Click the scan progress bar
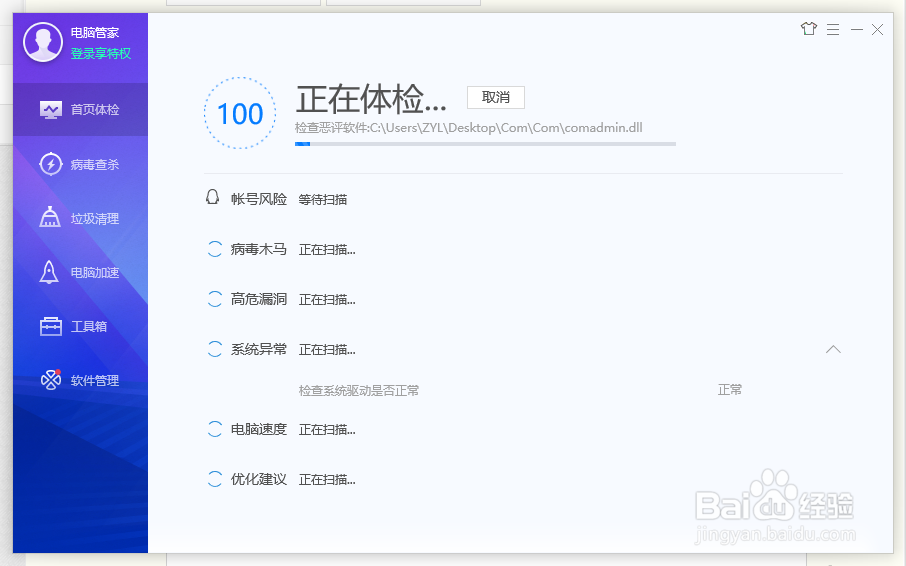The width and height of the screenshot is (906, 566). click(x=485, y=144)
